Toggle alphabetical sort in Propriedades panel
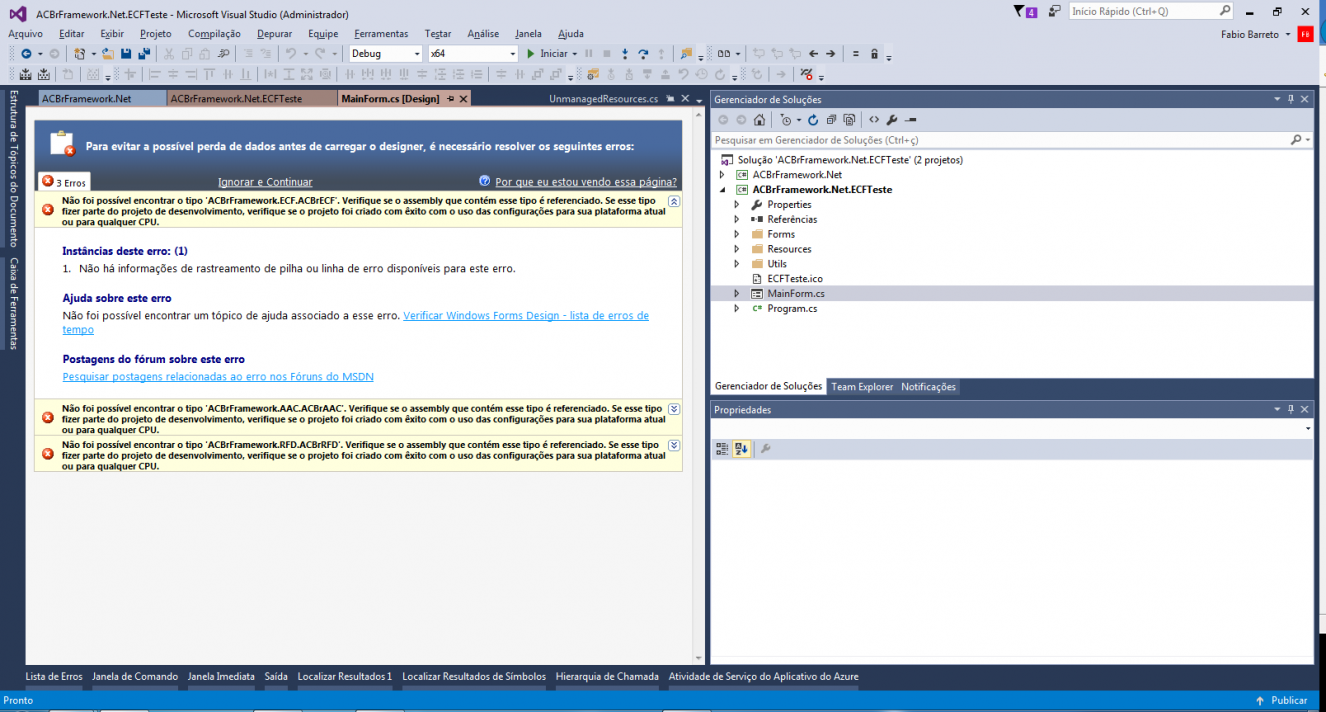Image resolution: width=1326 pixels, height=712 pixels. (x=742, y=449)
